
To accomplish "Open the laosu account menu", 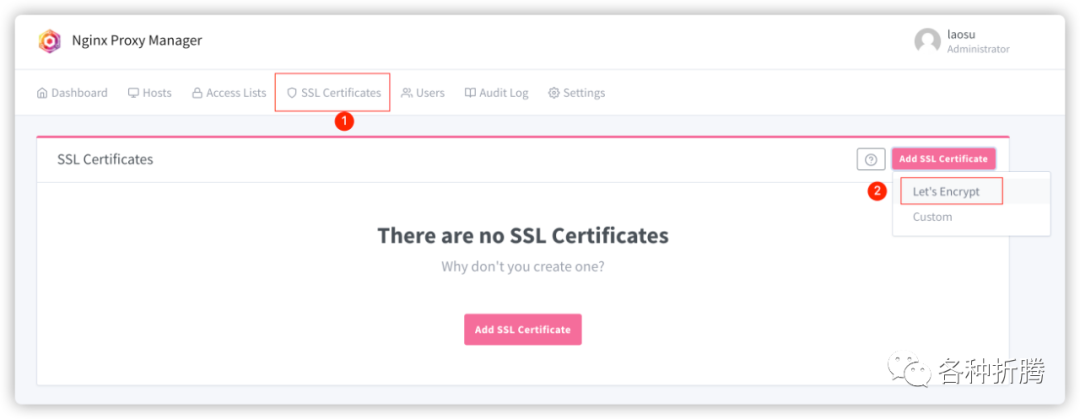I will pos(963,35).
